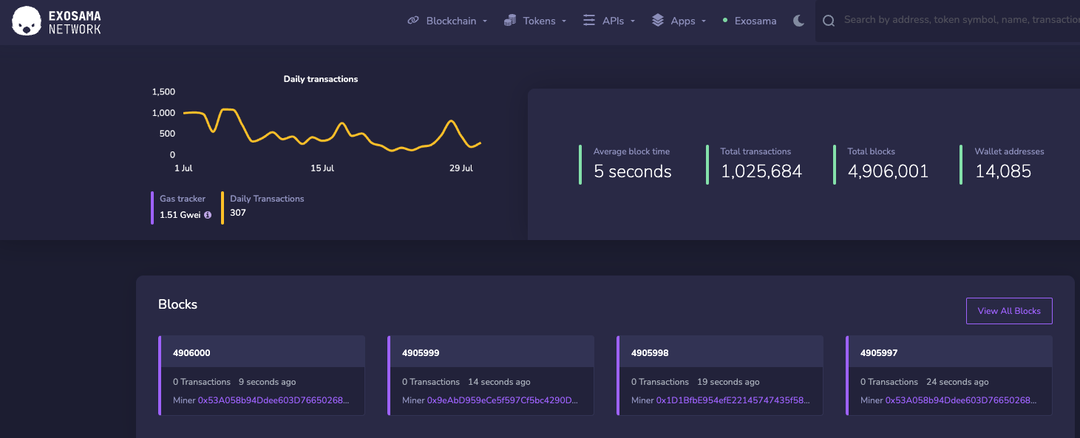Click the Total blocks value 4,906,001
The image size is (1080, 438).
tap(888, 171)
